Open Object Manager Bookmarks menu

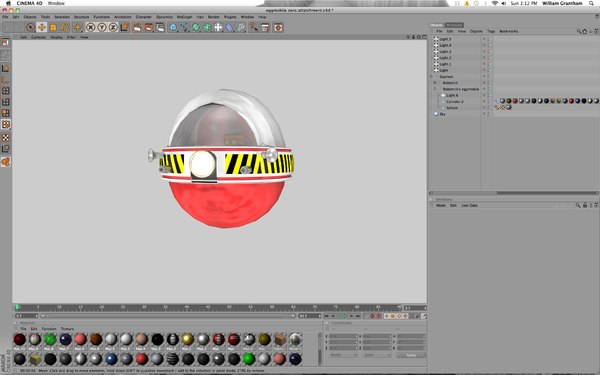(509, 31)
